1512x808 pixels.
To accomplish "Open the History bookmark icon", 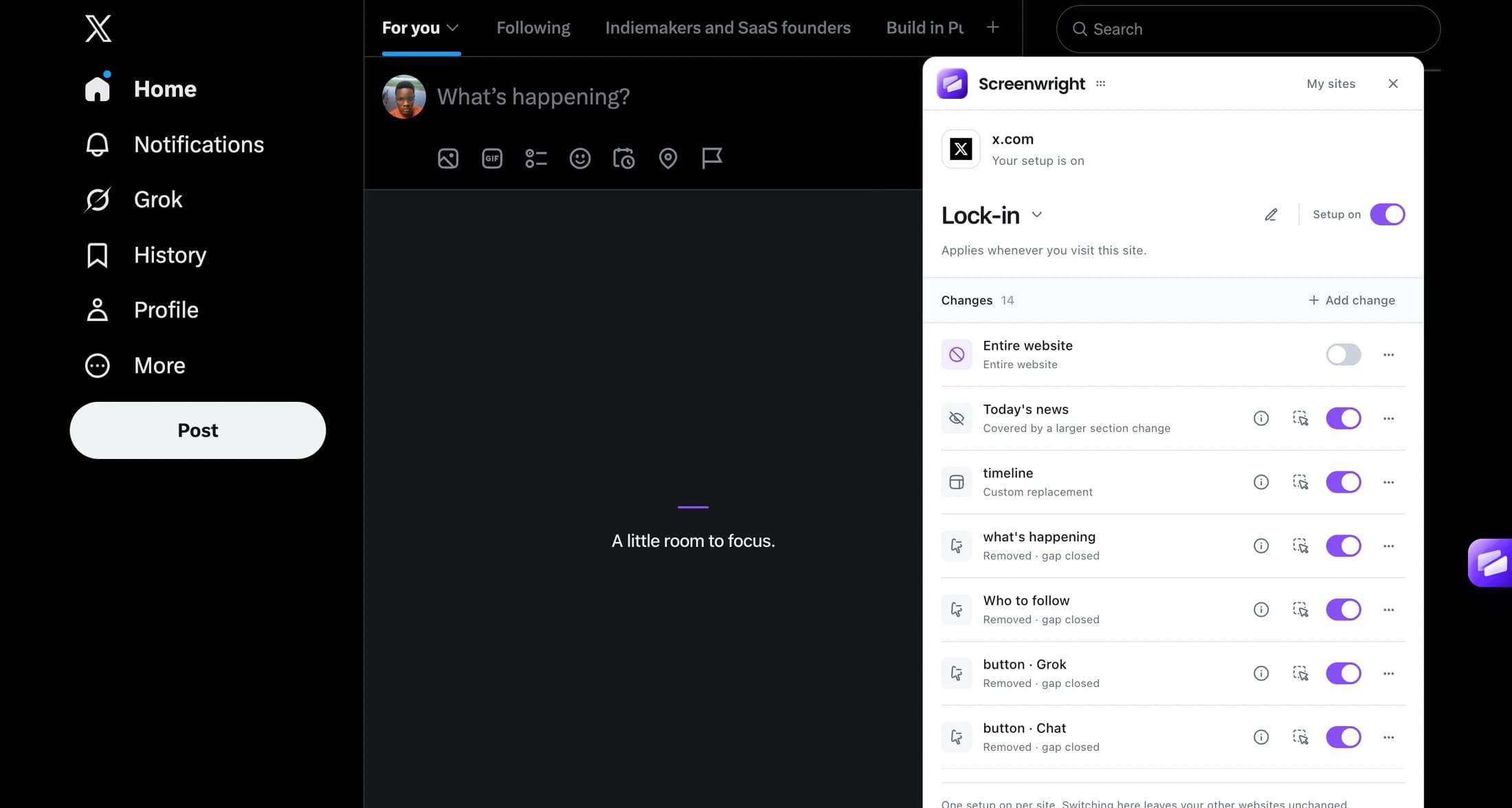I will click(x=98, y=255).
